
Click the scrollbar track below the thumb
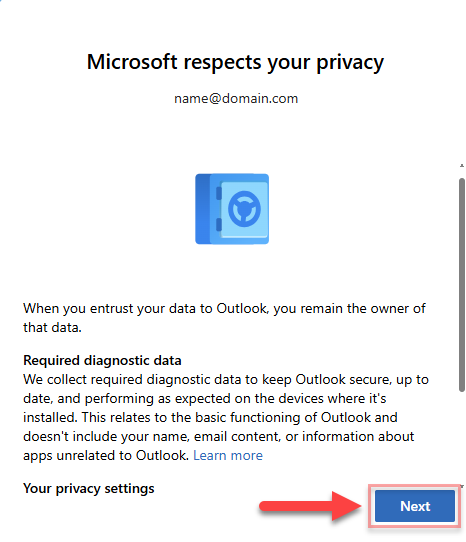(x=462, y=437)
